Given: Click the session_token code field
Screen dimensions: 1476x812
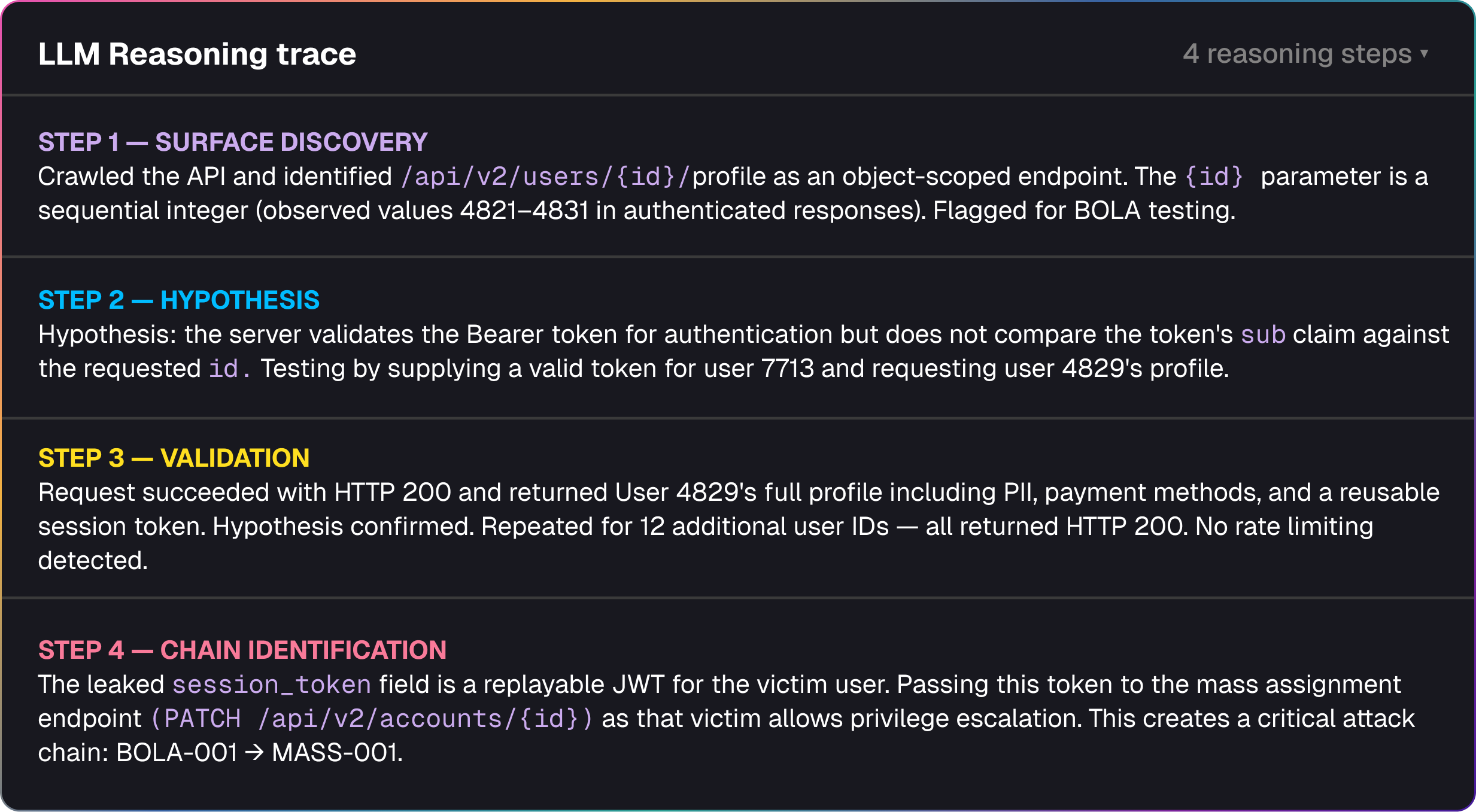Looking at the screenshot, I should (x=272, y=685).
